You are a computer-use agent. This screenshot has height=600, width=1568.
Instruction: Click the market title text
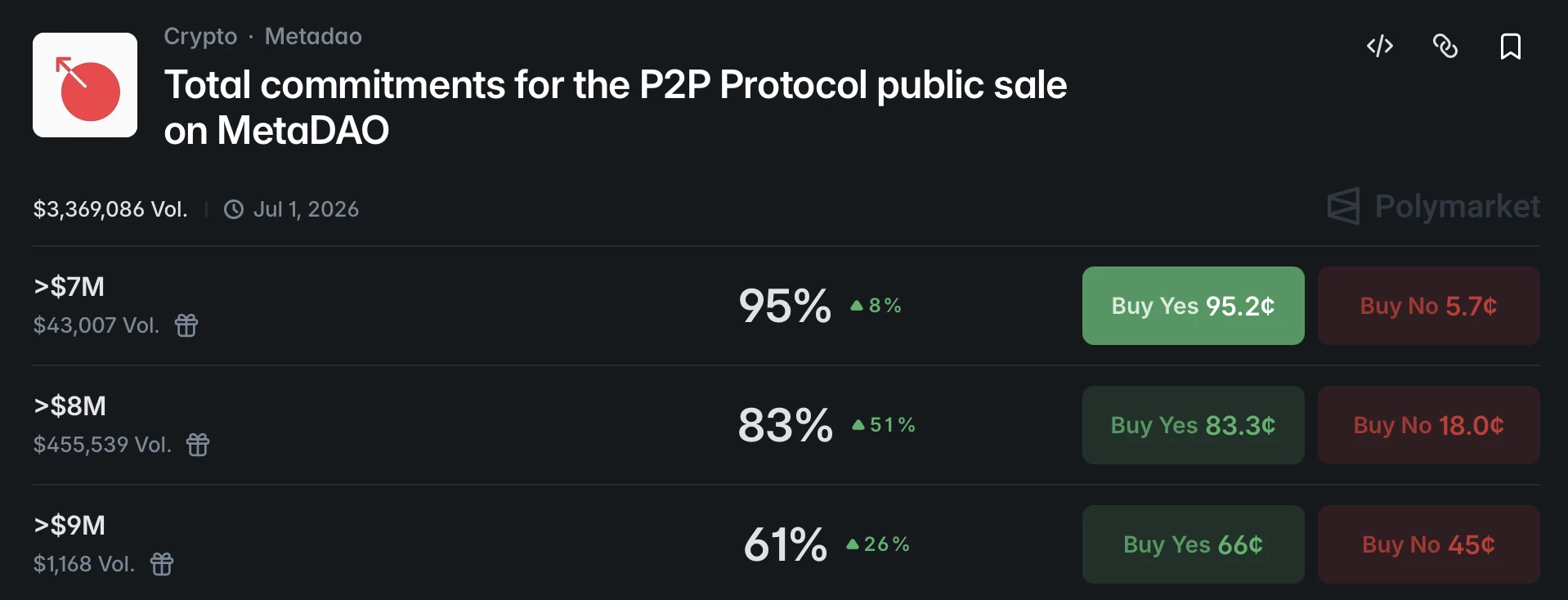click(616, 106)
